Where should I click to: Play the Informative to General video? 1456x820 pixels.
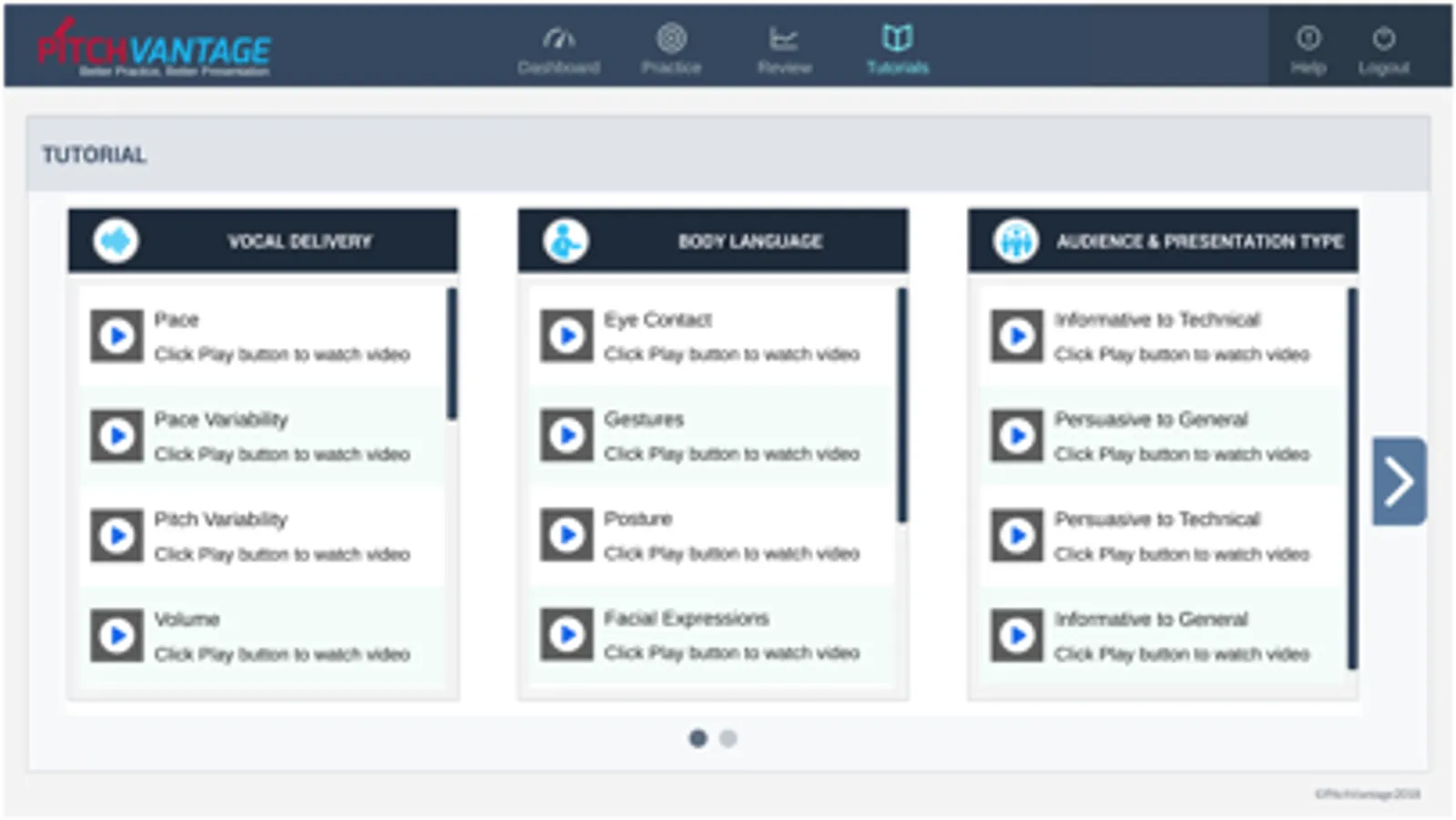click(x=1017, y=635)
